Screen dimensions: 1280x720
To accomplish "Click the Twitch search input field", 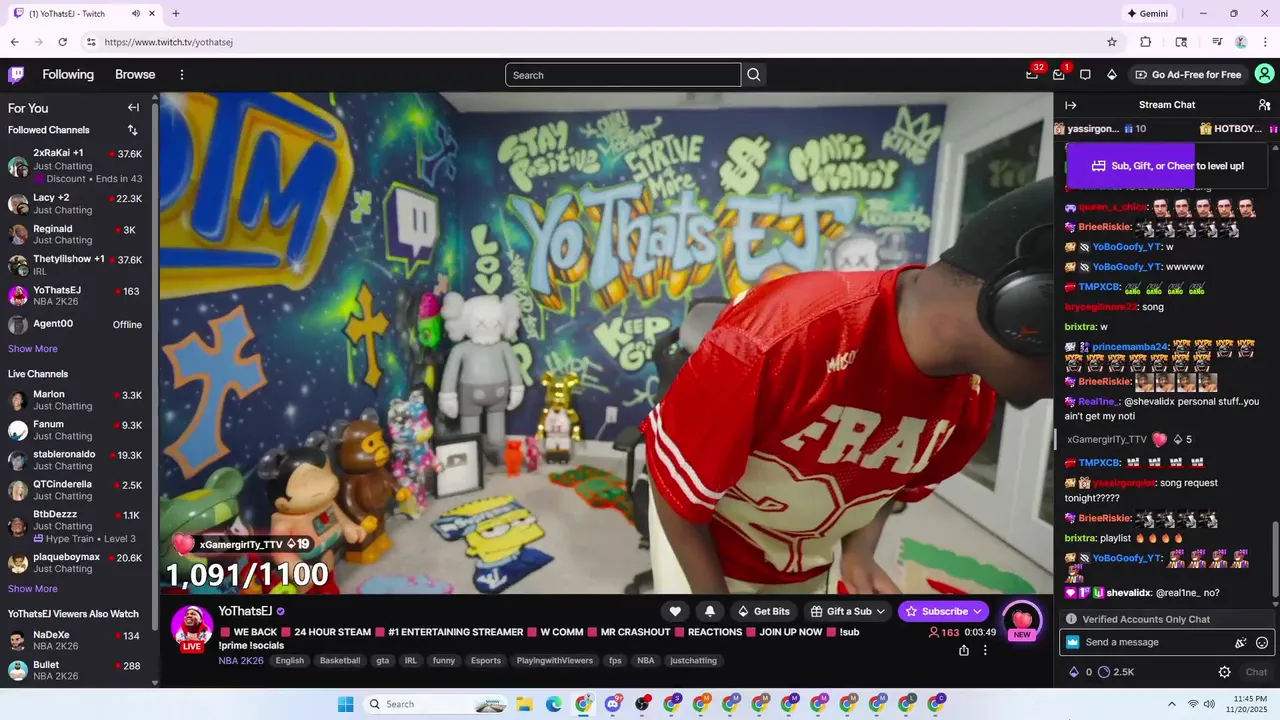I will [623, 75].
